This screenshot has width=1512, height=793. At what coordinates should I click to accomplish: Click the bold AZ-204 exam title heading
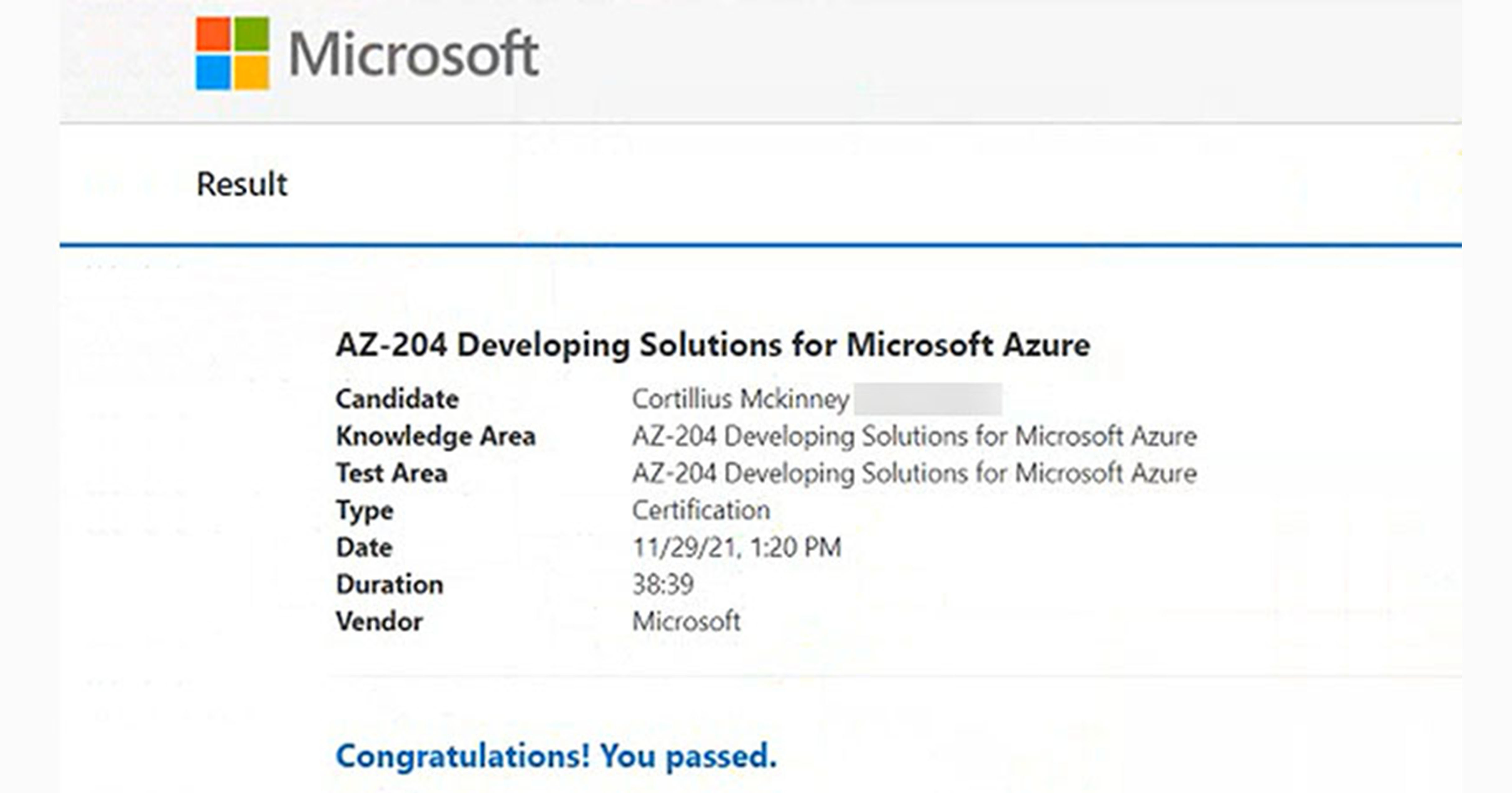coord(713,345)
